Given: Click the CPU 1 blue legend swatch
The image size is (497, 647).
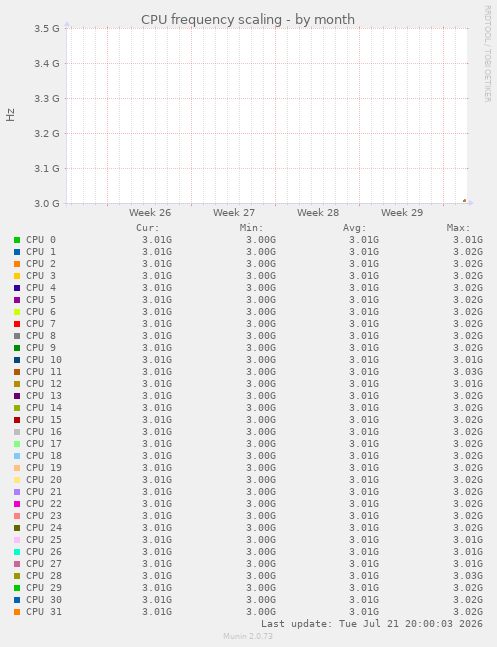Looking at the screenshot, I should pyautogui.click(x=17, y=252).
